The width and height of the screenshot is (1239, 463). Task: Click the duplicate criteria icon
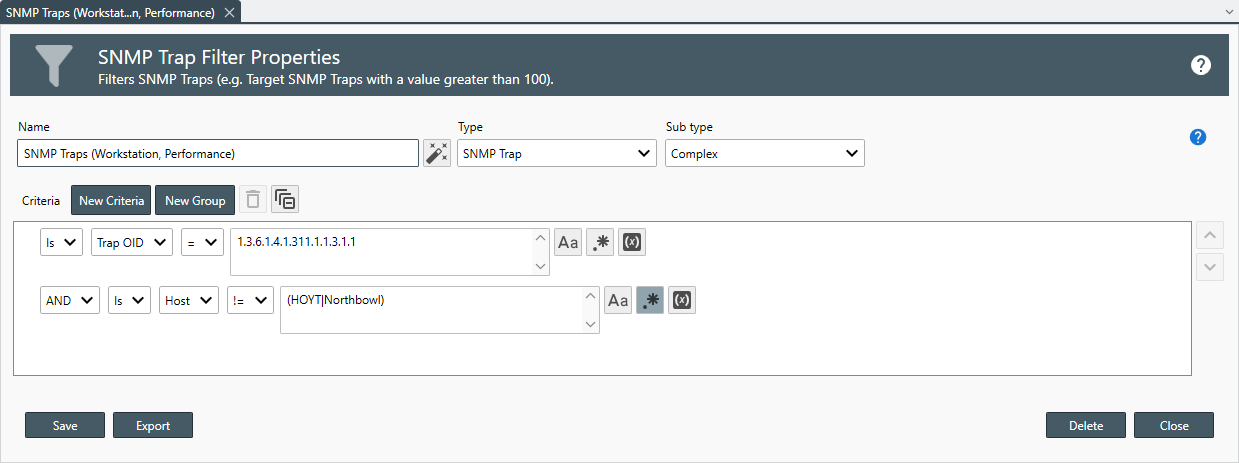[x=285, y=200]
